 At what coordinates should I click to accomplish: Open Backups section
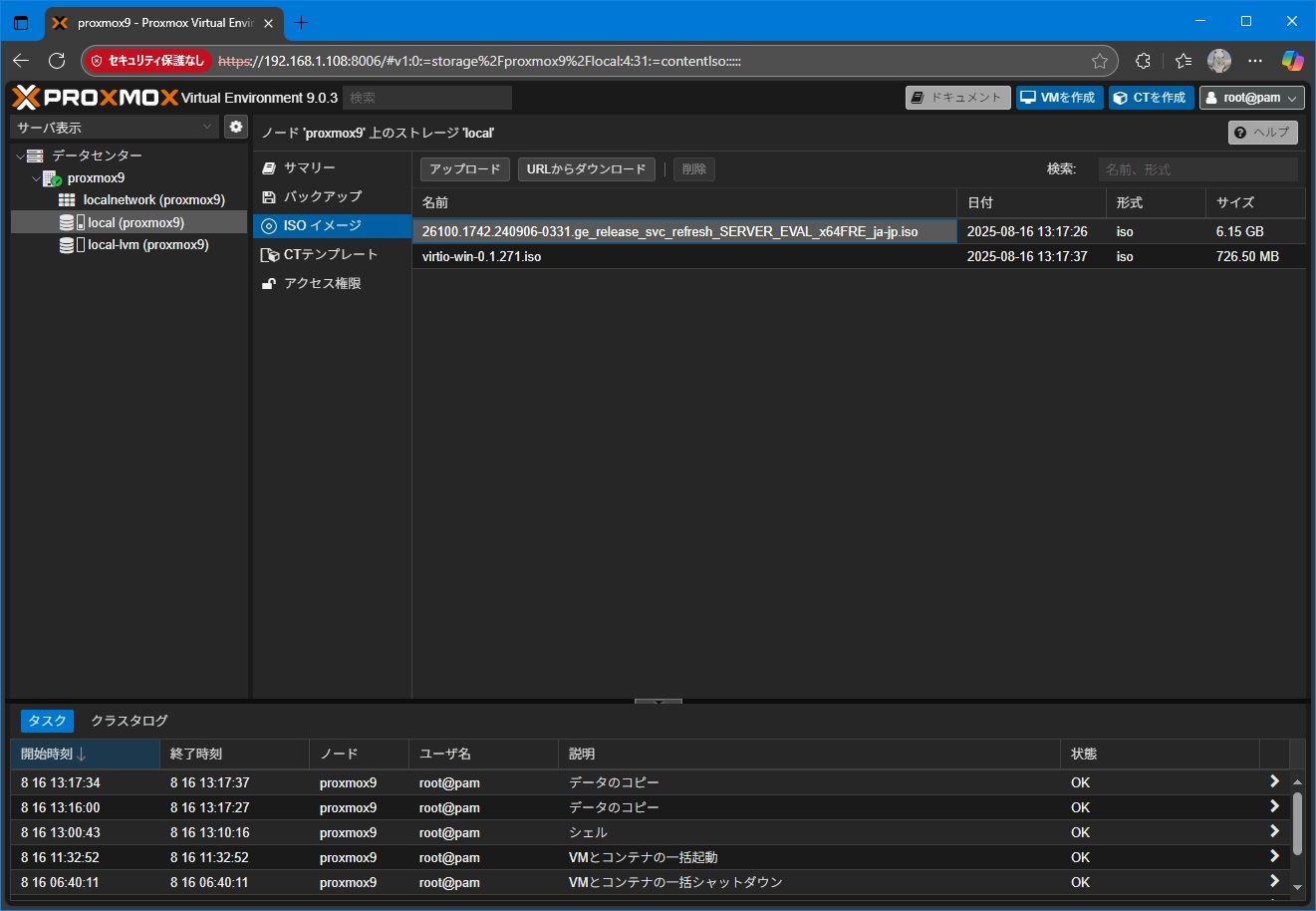pyautogui.click(x=332, y=196)
